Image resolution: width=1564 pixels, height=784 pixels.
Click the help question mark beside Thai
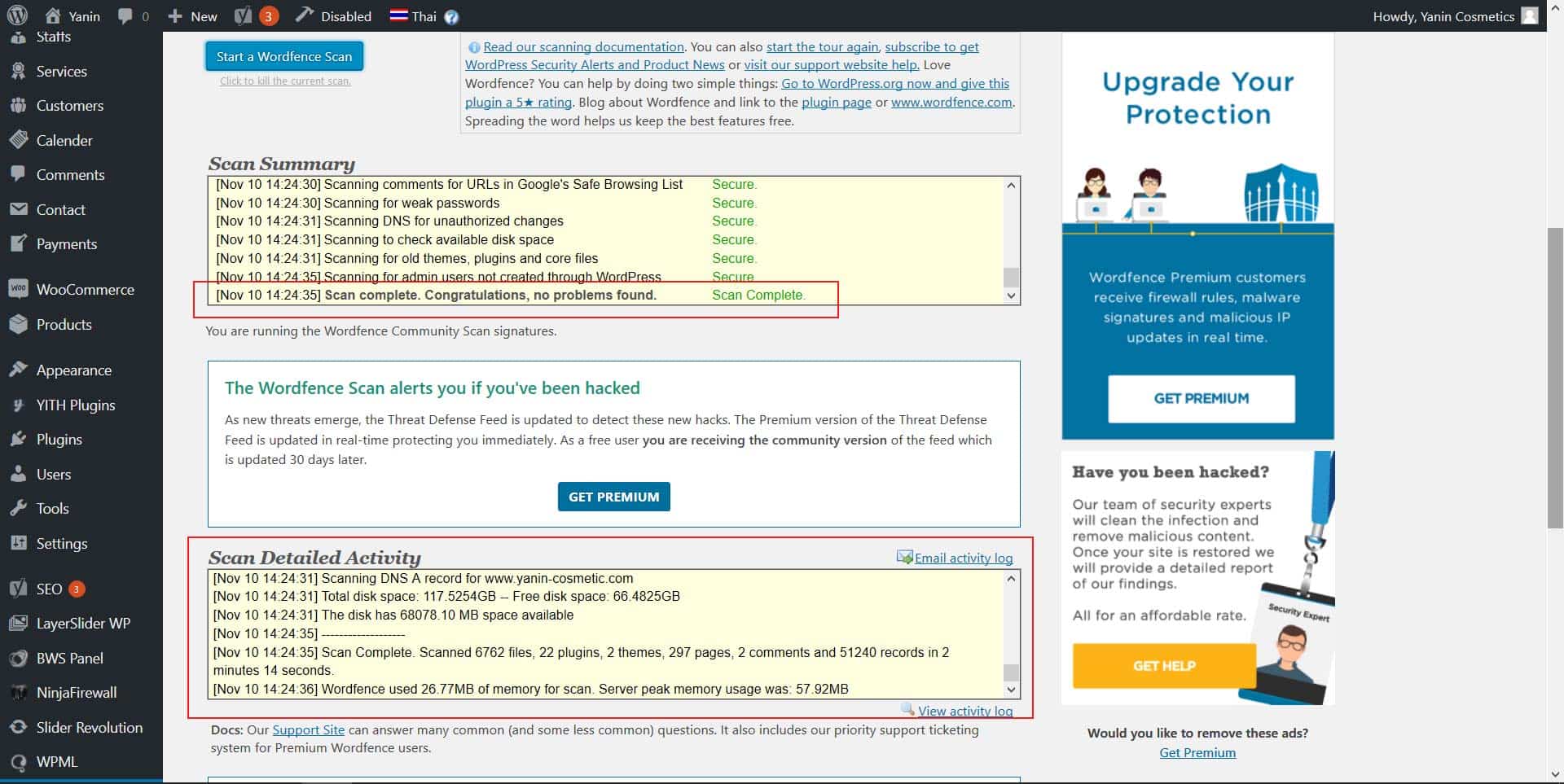click(x=451, y=16)
